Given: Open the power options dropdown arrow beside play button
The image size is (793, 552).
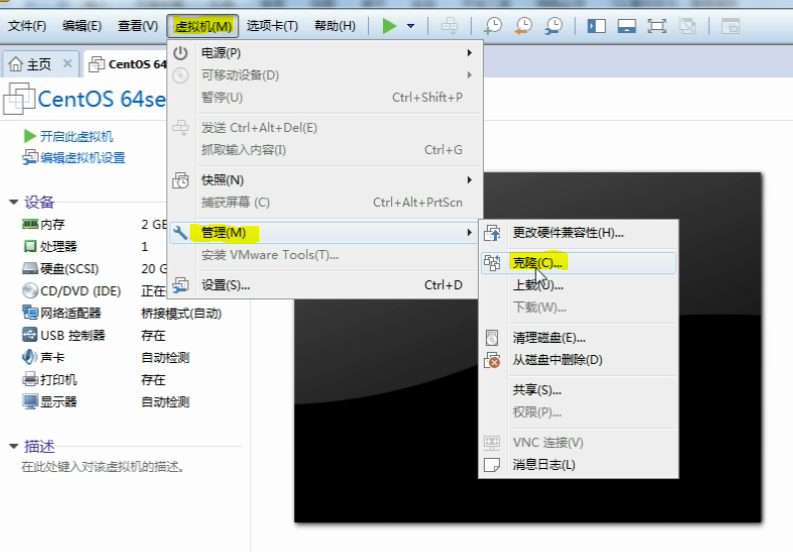Looking at the screenshot, I should pyautogui.click(x=411, y=26).
